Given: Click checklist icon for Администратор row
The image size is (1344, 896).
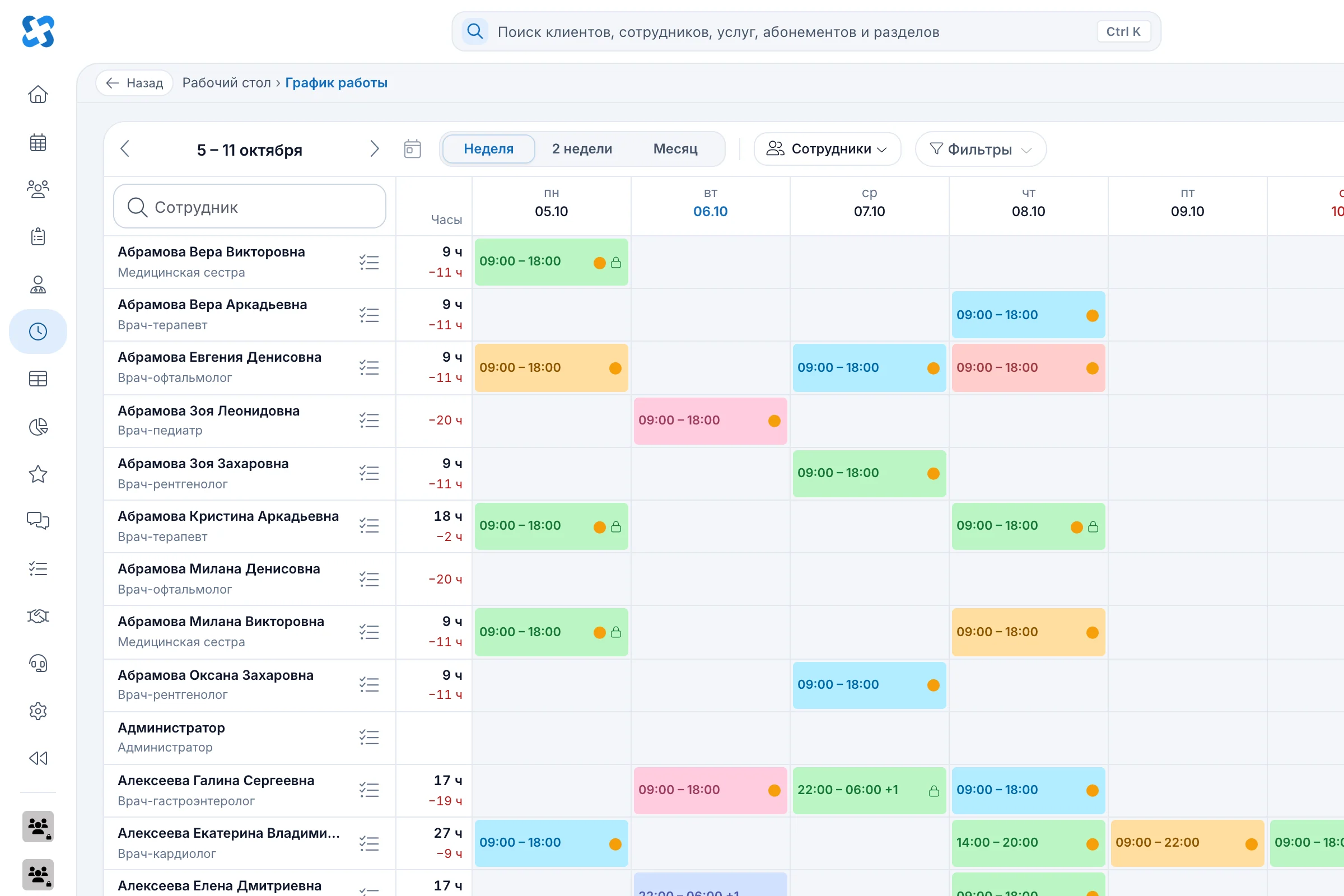Looking at the screenshot, I should [x=369, y=737].
